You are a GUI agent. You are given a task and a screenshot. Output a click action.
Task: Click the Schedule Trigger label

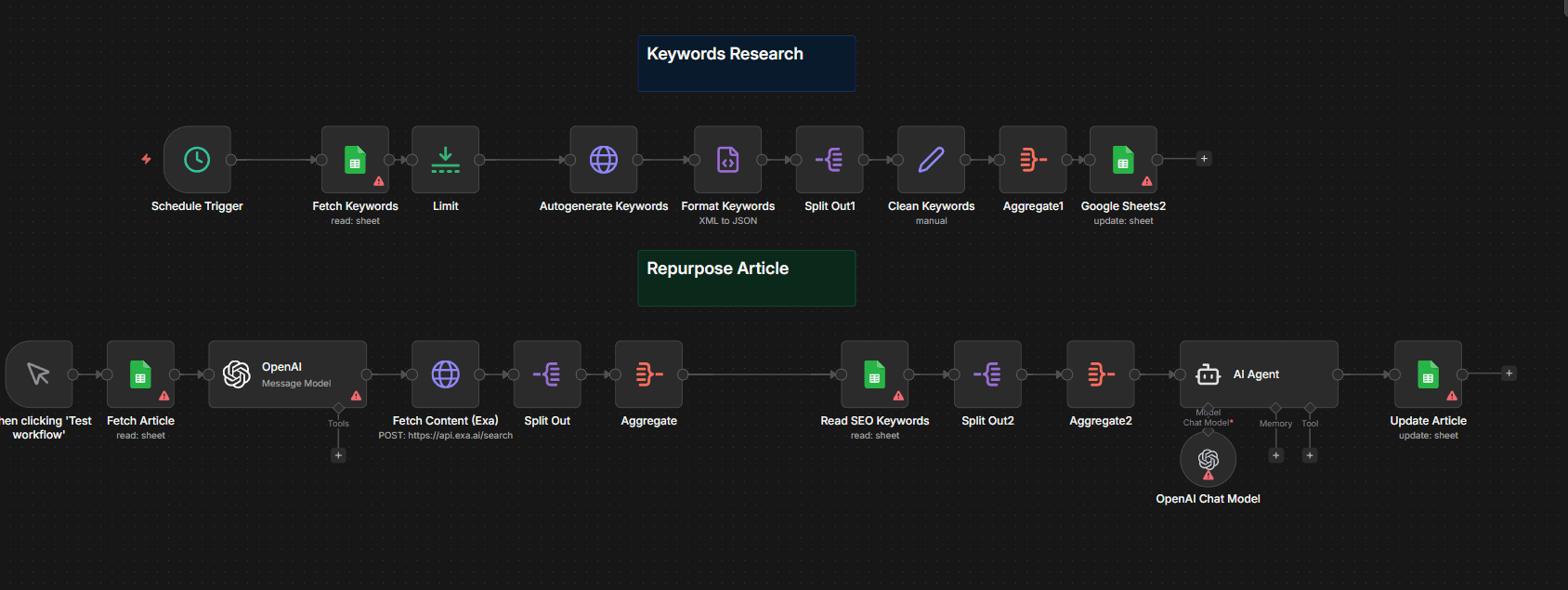click(197, 206)
